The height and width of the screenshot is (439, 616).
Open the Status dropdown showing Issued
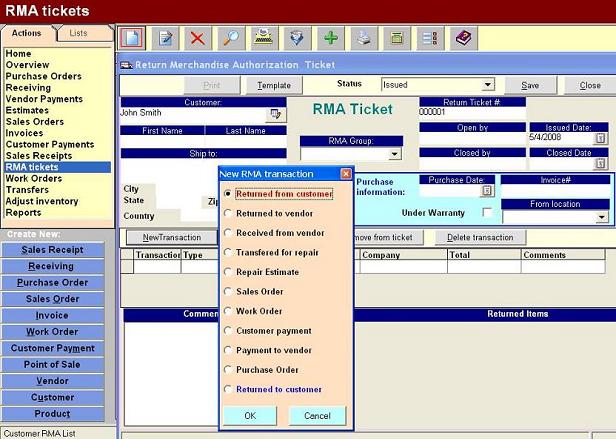pyautogui.click(x=488, y=85)
